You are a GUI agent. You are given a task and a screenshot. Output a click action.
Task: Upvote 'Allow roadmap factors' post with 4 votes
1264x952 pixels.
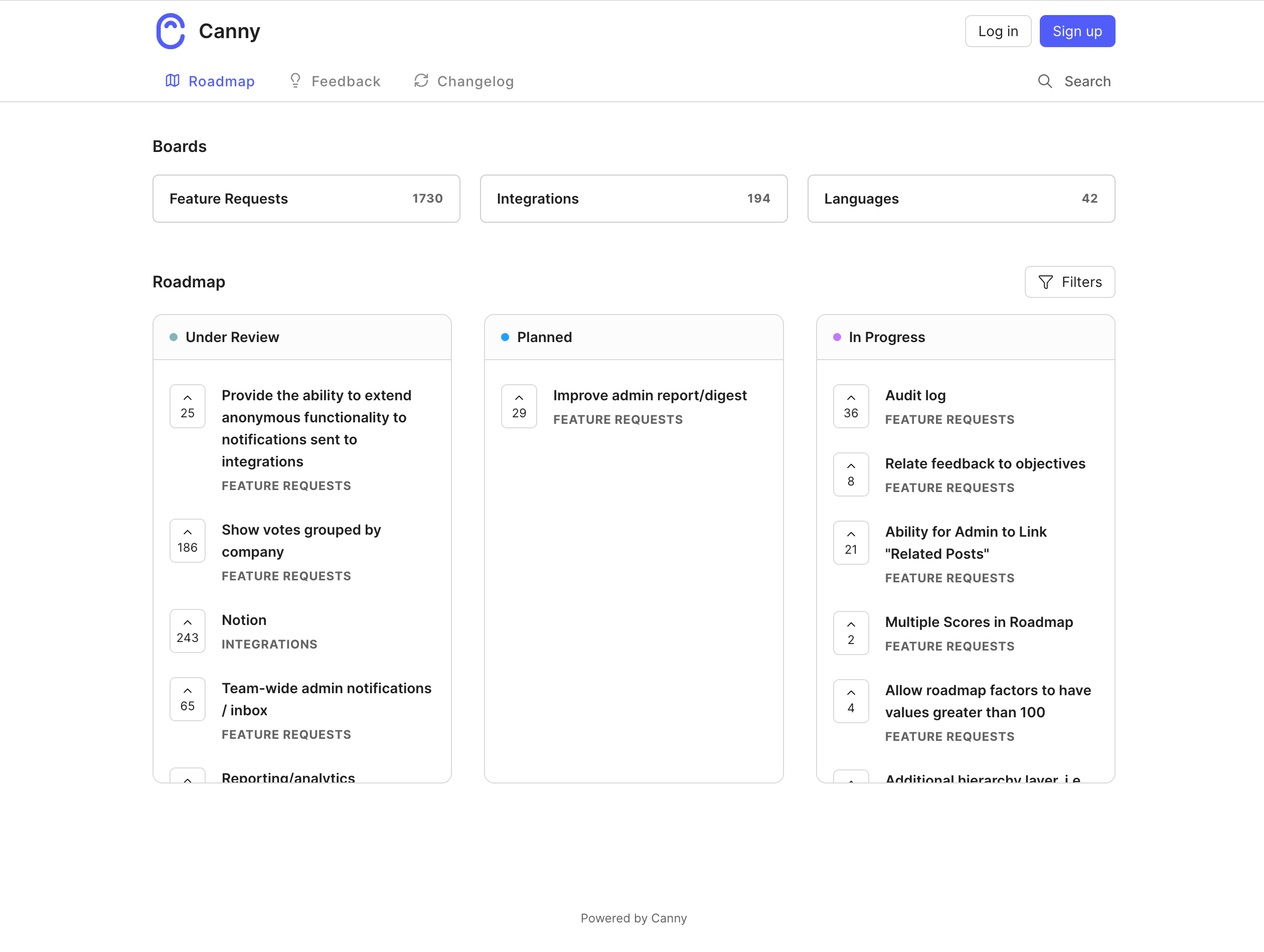pyautogui.click(x=850, y=701)
